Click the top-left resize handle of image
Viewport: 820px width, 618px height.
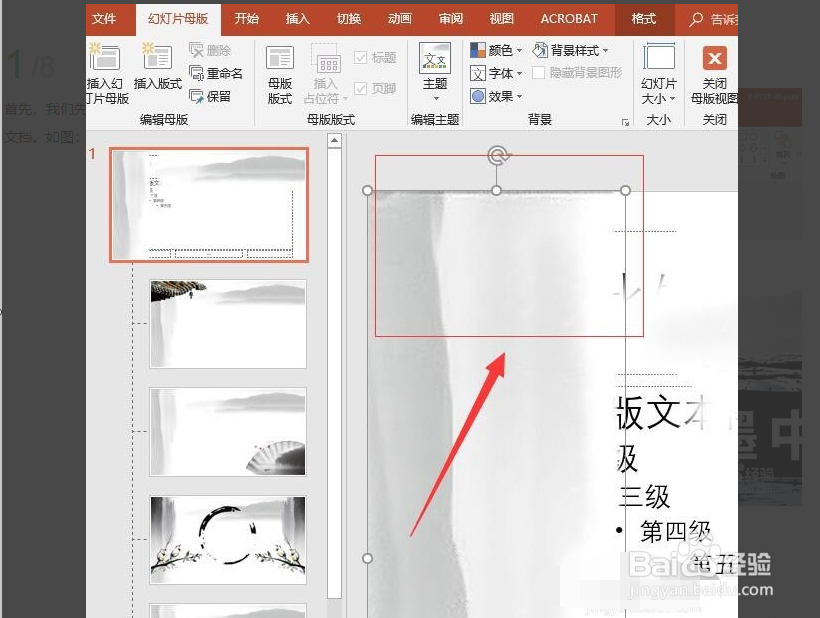pos(368,190)
